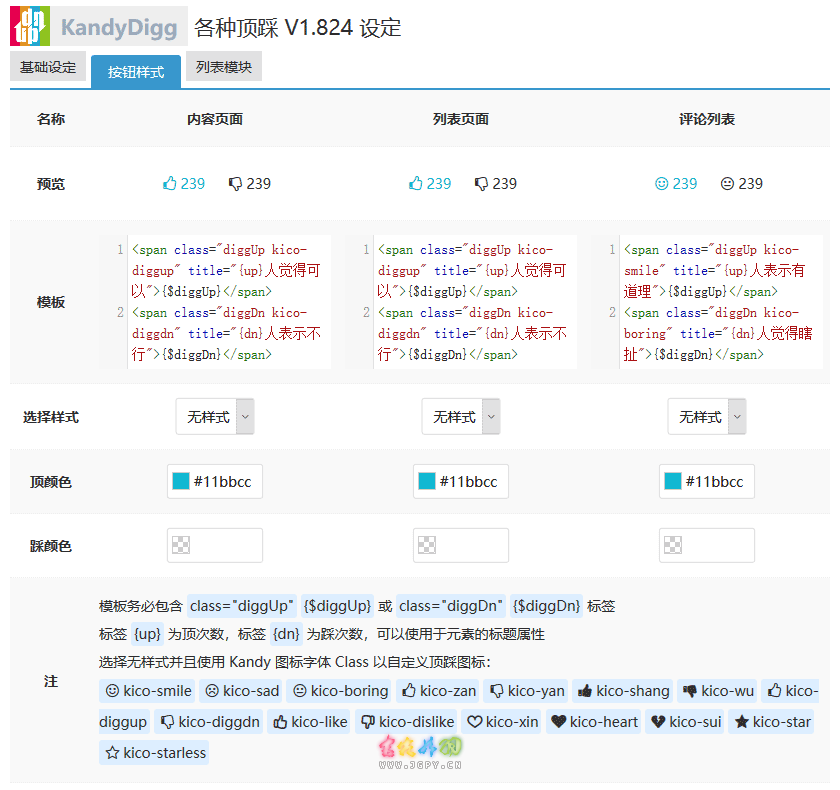The image size is (840, 790).
Task: Open the 列表模块 tab
Action: (x=223, y=67)
